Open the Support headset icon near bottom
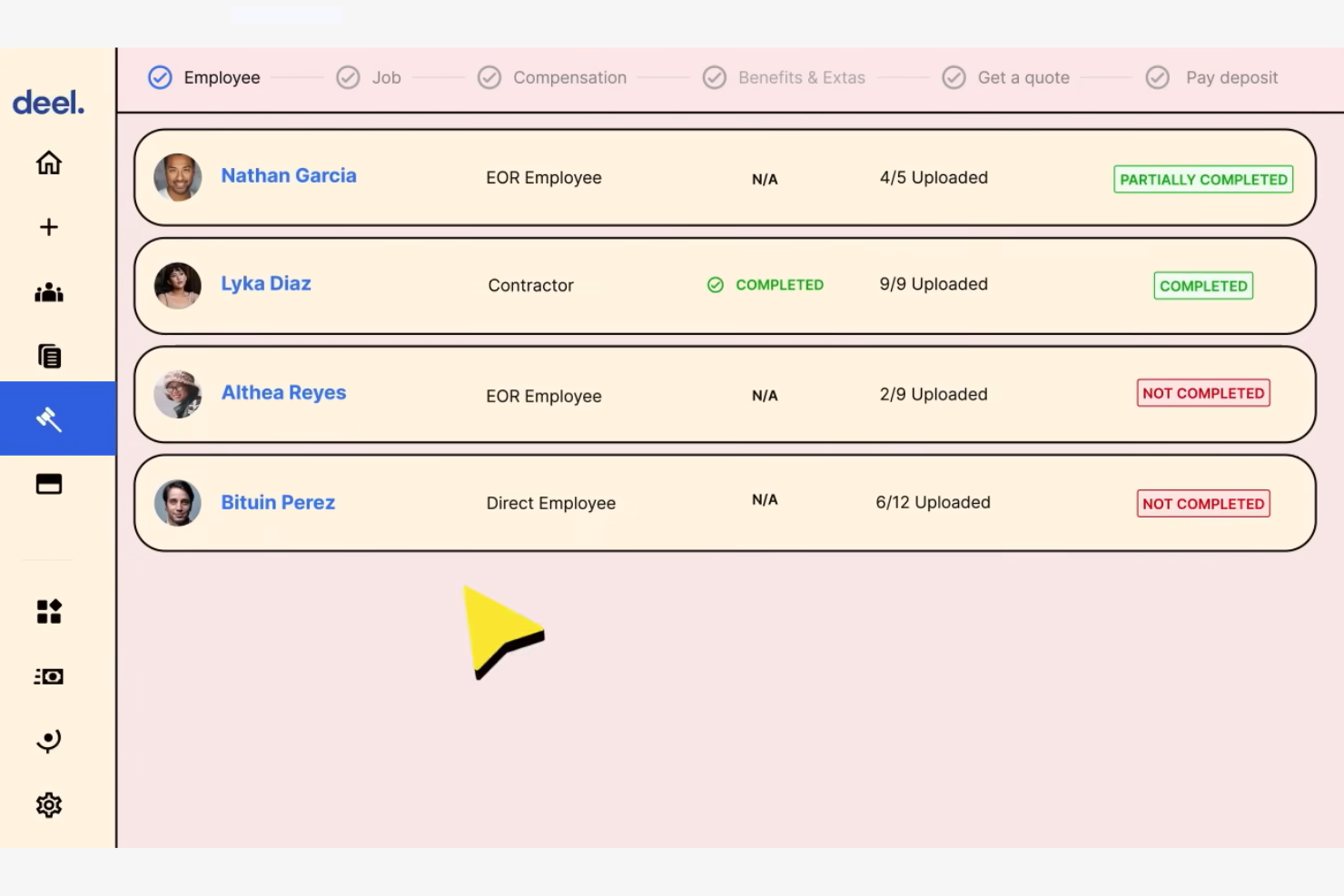The image size is (1344, 896). coord(48,740)
